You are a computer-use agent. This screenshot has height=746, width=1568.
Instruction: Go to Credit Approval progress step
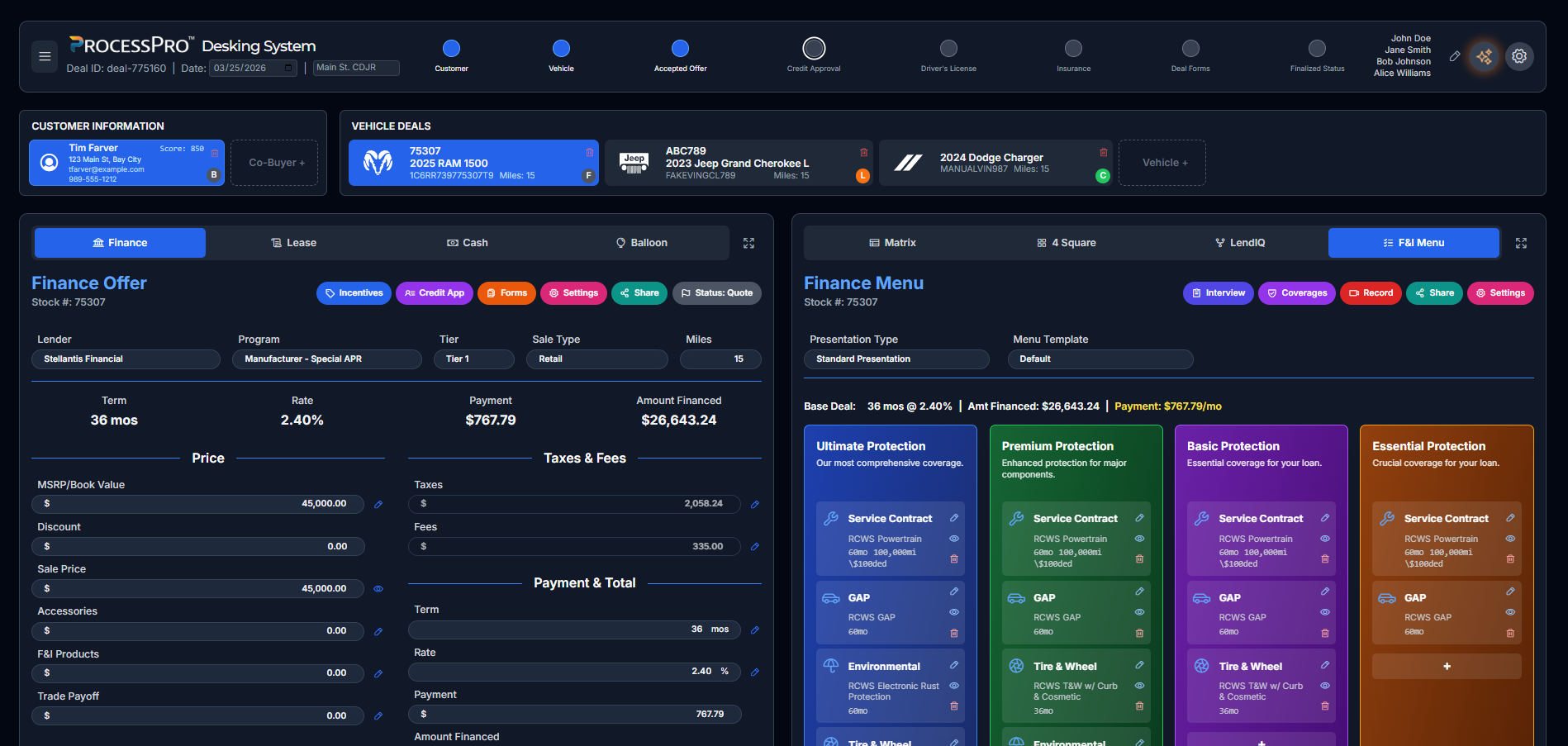pos(814,48)
